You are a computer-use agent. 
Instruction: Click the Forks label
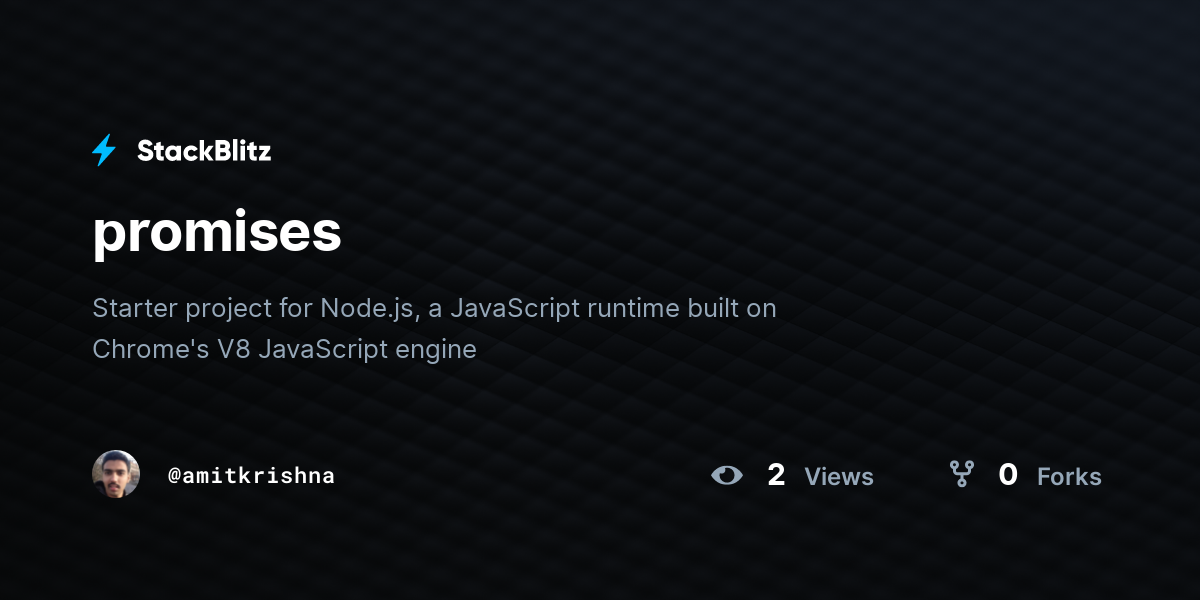[x=1069, y=477]
